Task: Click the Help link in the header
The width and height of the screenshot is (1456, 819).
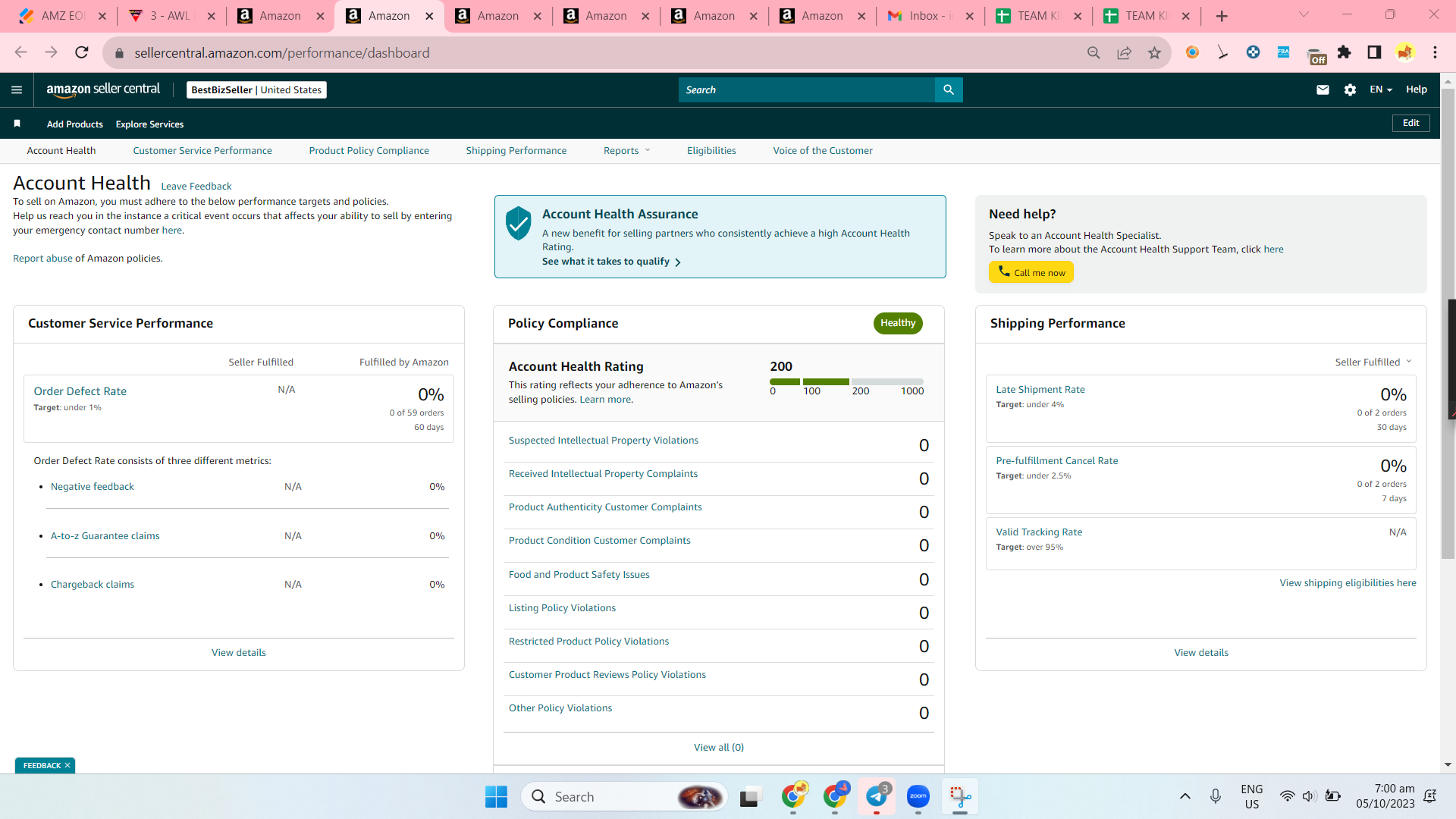Action: tap(1417, 89)
